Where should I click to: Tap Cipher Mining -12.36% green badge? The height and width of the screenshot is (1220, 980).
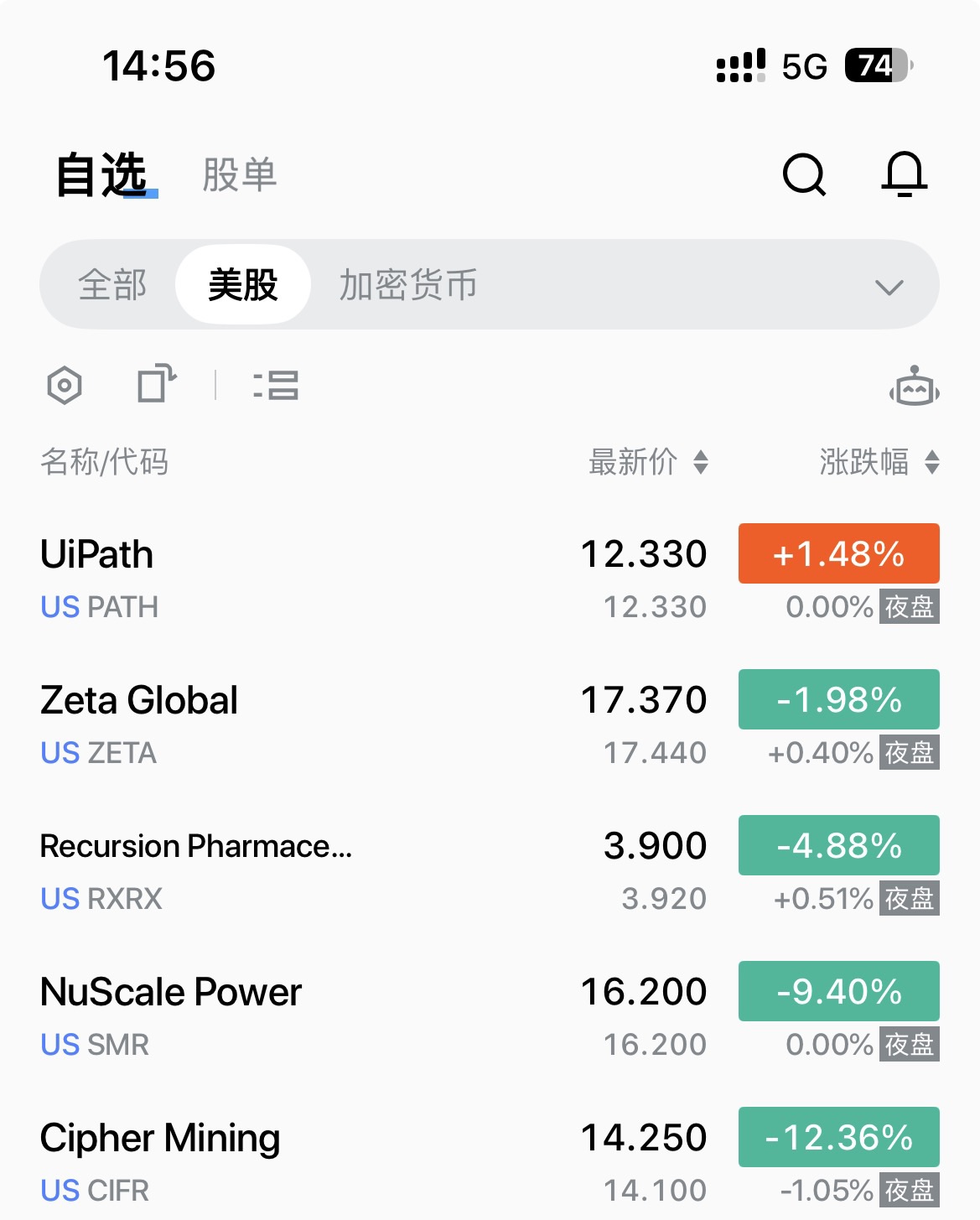(838, 1137)
